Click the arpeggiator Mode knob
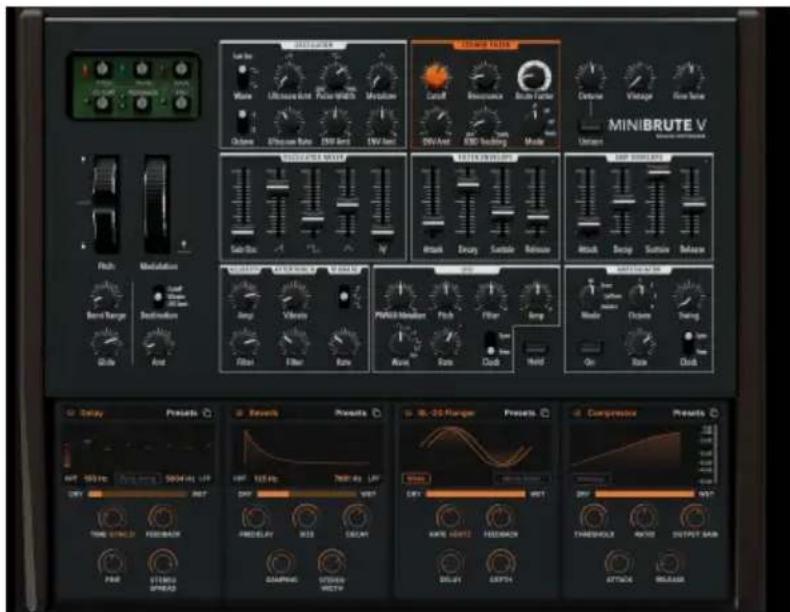 [589, 297]
